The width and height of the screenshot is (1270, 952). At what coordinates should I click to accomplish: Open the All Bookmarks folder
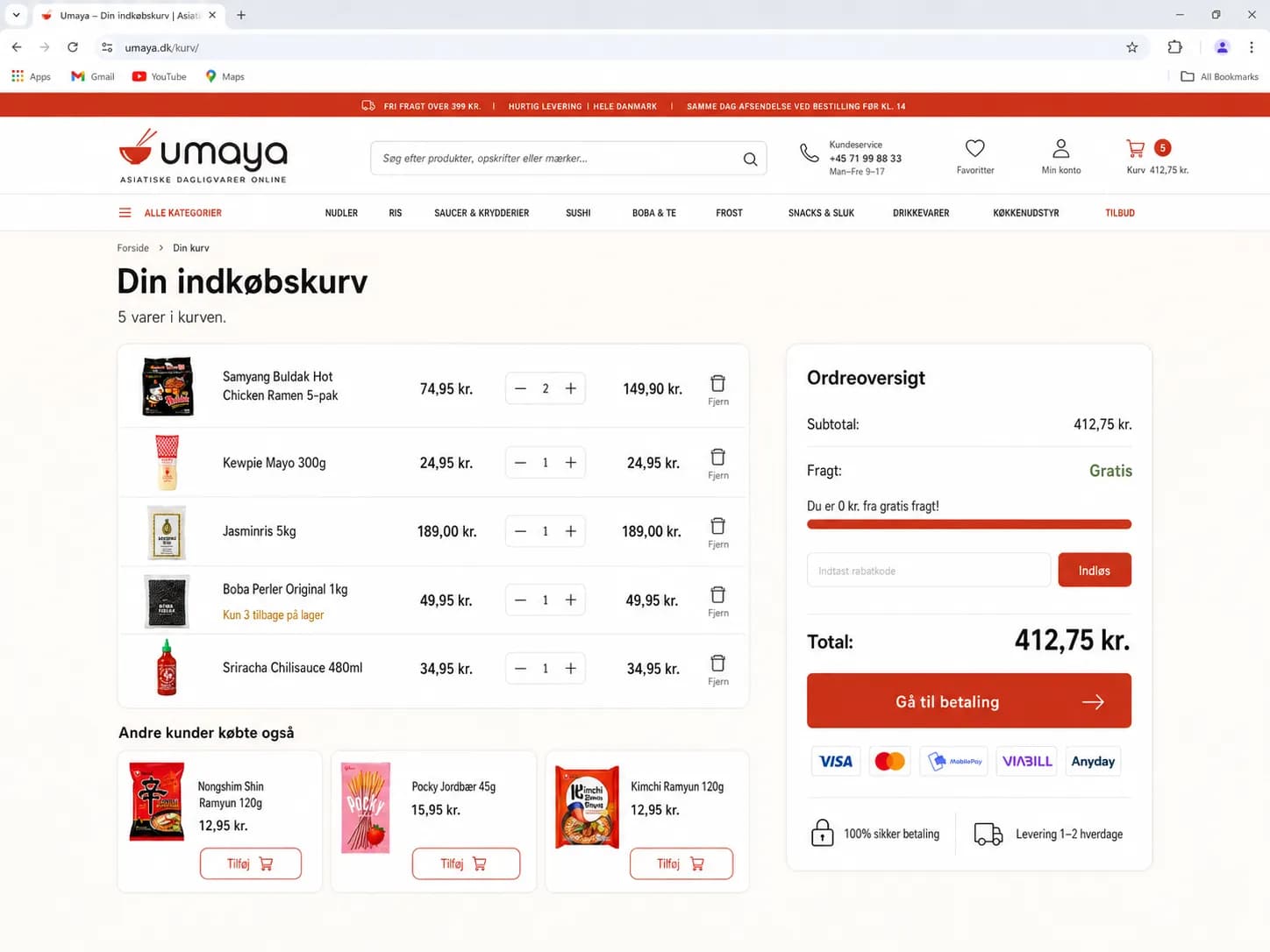(x=1219, y=76)
